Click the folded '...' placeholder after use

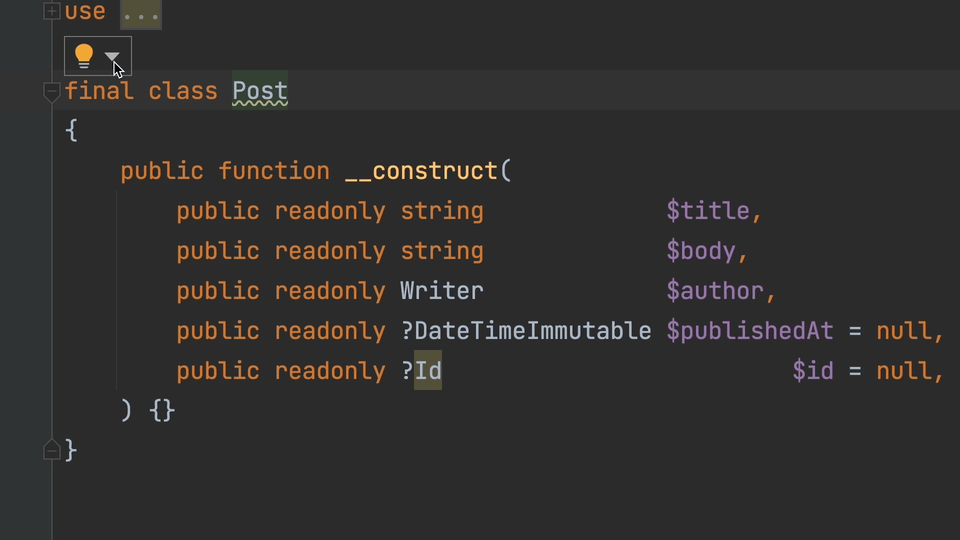tap(141, 13)
